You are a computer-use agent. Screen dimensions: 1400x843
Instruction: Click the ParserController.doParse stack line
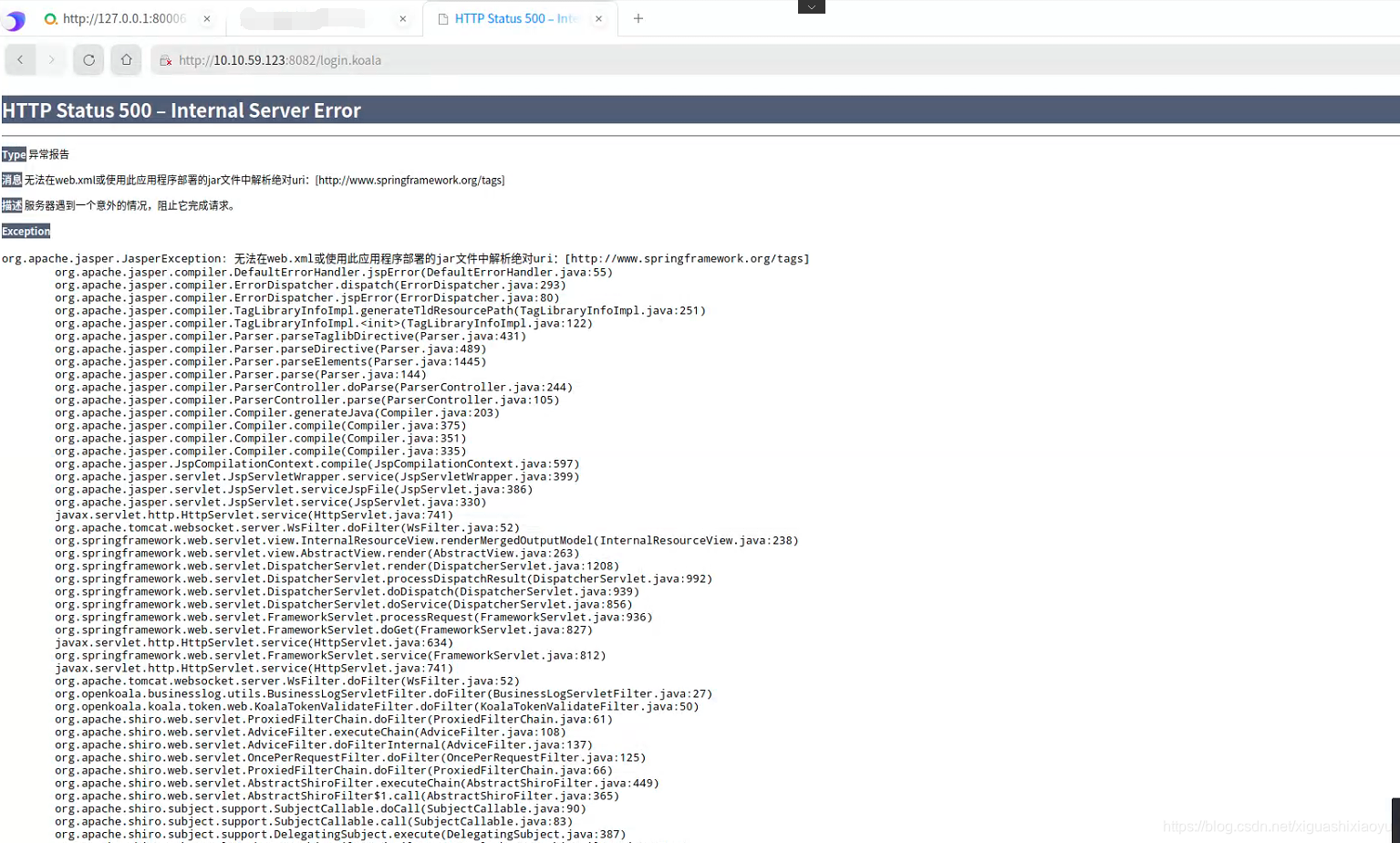point(313,387)
